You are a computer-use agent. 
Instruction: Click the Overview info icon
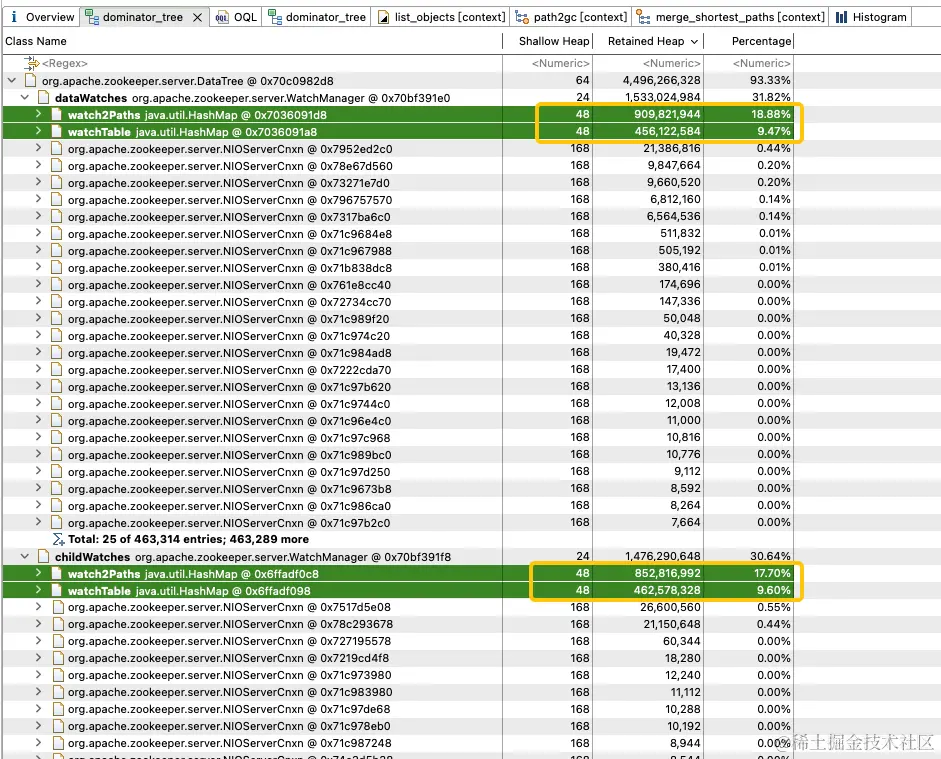[14, 17]
